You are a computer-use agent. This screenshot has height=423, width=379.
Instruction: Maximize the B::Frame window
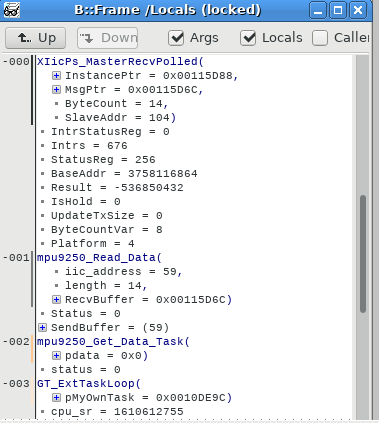point(338,10)
